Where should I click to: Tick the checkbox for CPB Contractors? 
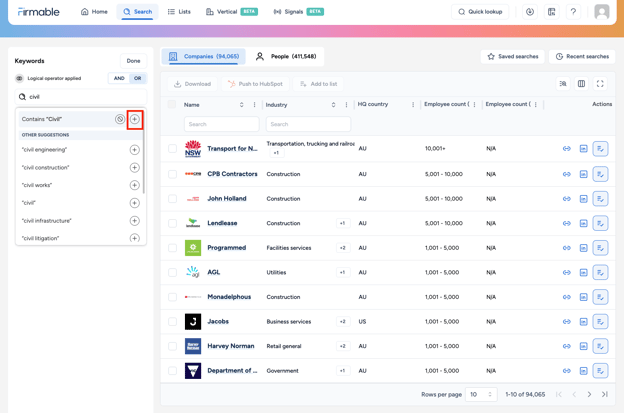click(172, 174)
